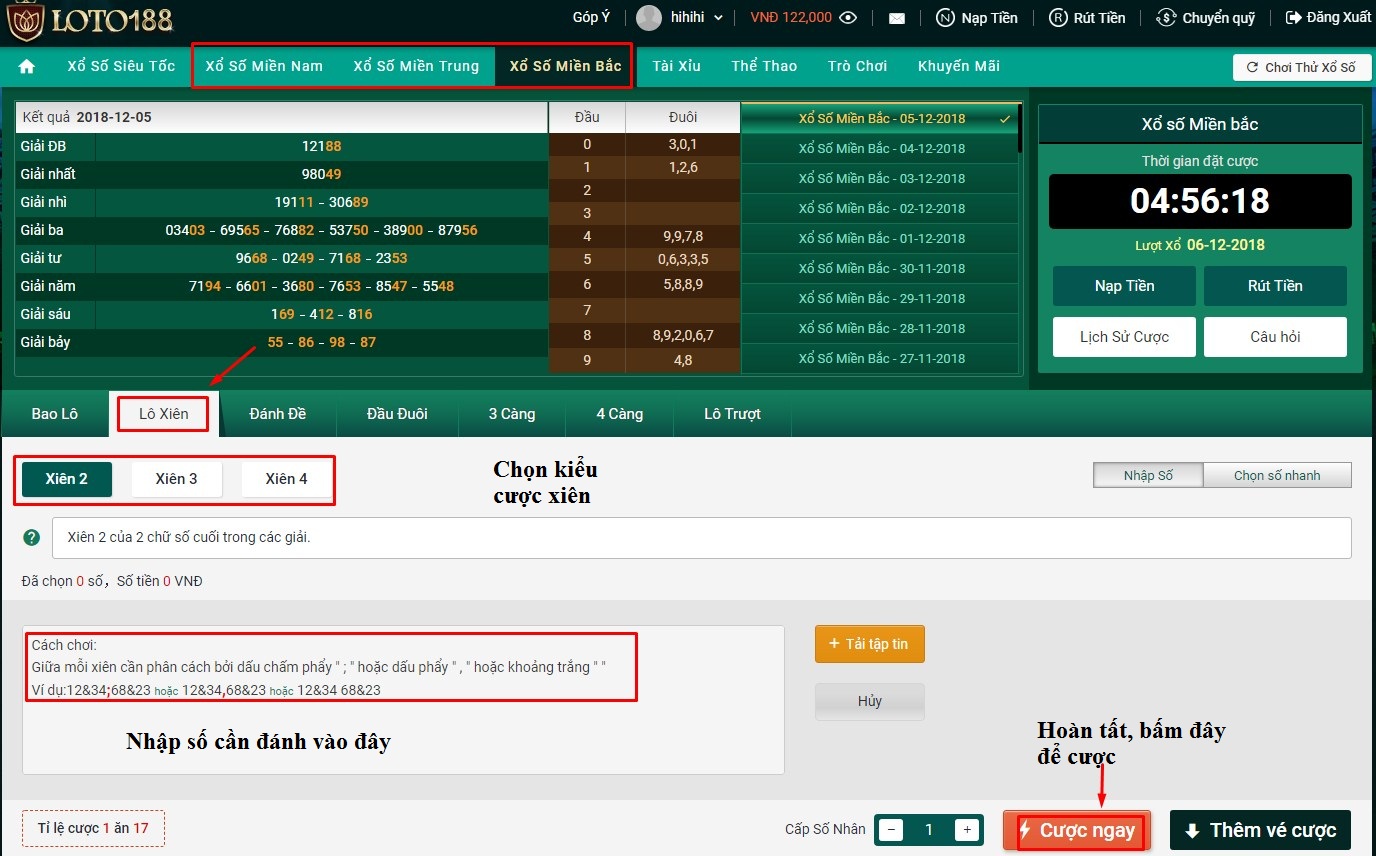1376x856 pixels.
Task: Open Lịch Sử Cược history
Action: click(x=1124, y=337)
